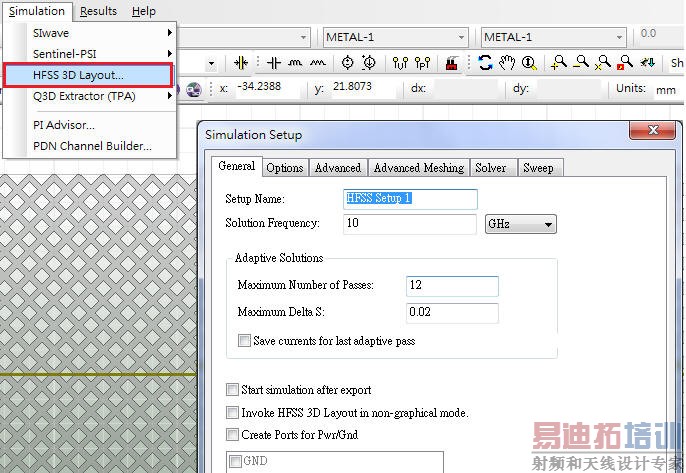Viewport: 686px width, 473px height.
Task: Click the x coordinate field
Action: tap(268, 88)
